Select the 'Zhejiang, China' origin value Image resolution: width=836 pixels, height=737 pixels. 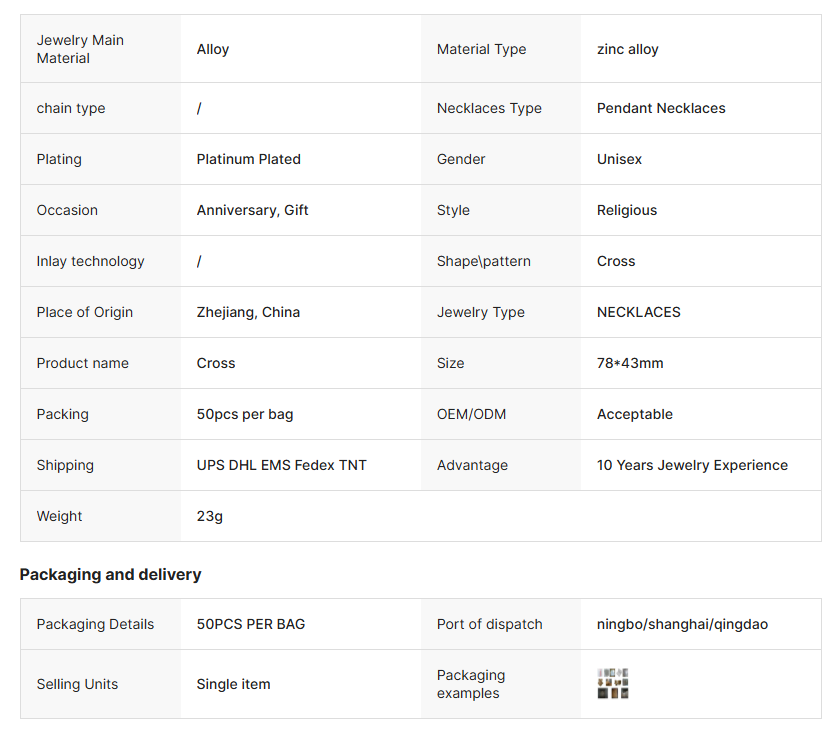[x=248, y=312]
